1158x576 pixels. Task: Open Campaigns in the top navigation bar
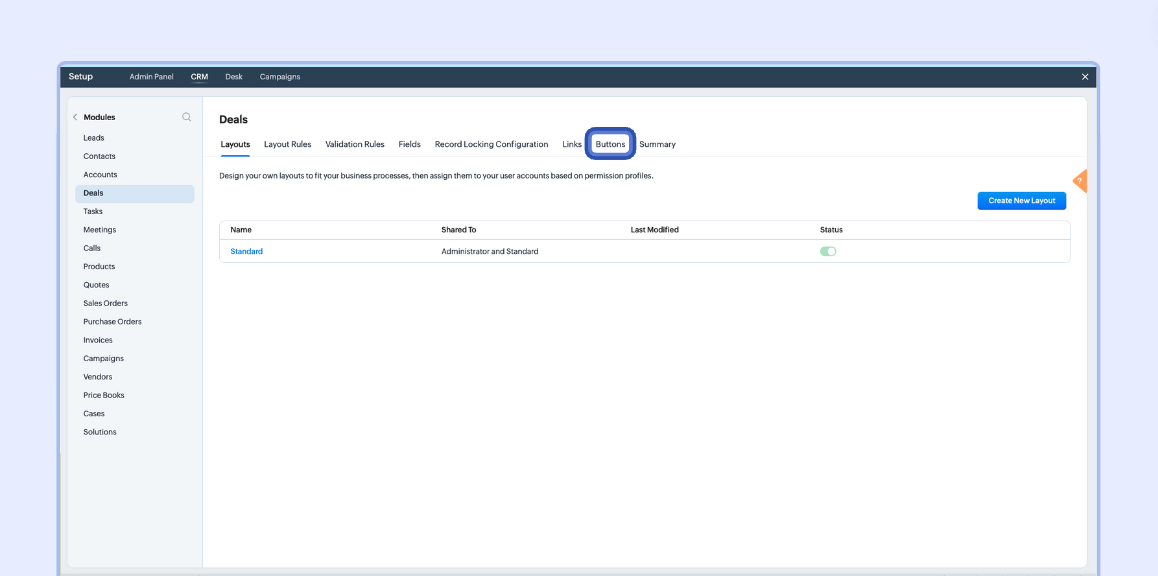(279, 77)
